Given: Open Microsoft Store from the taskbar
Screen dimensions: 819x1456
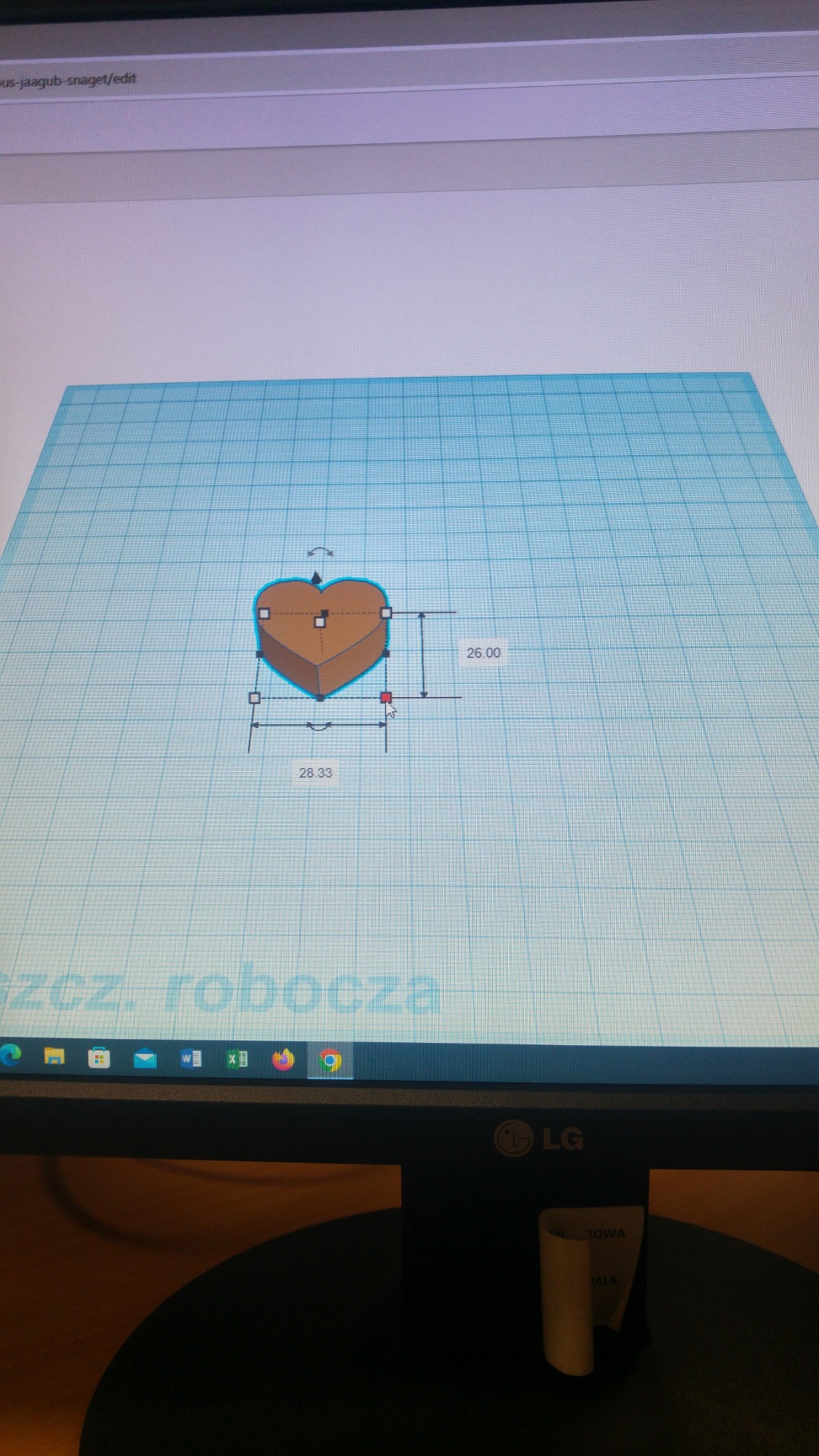Looking at the screenshot, I should tap(99, 1057).
